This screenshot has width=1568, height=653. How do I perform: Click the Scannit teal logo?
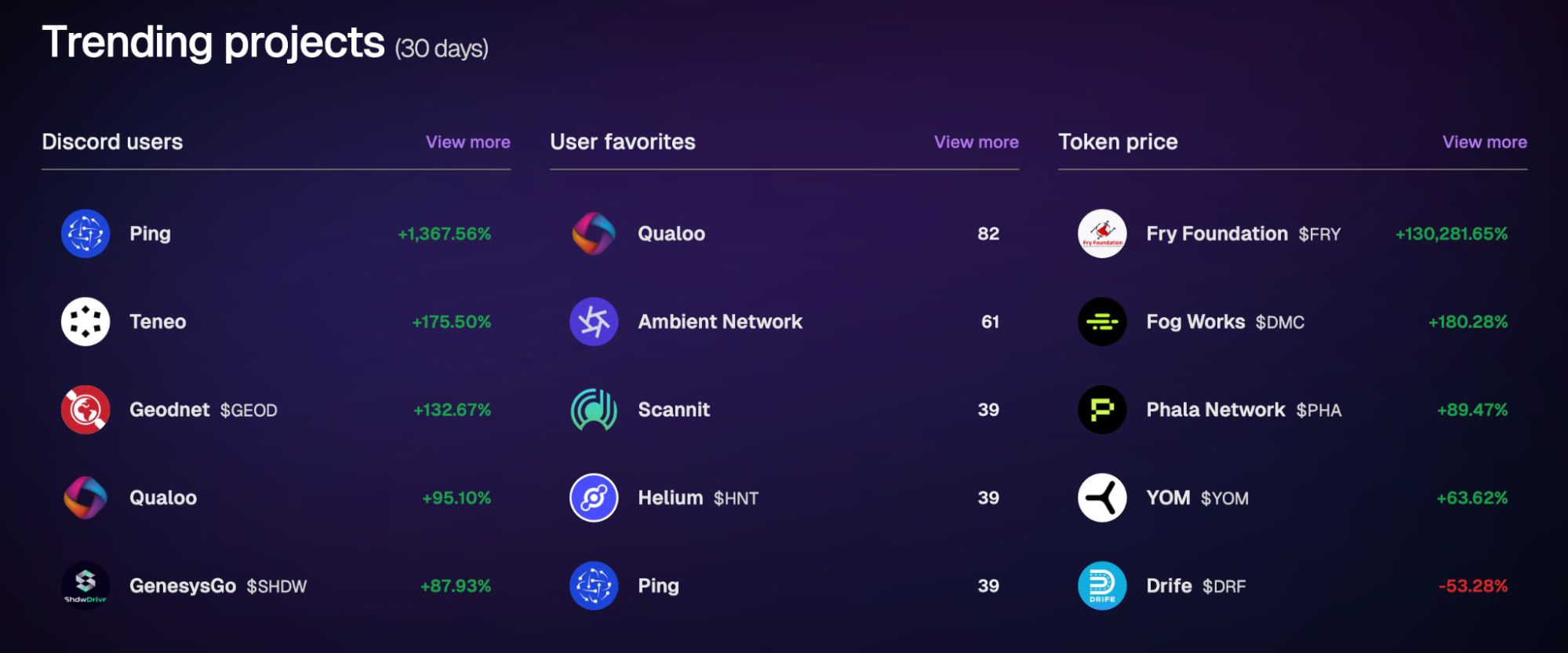(594, 410)
